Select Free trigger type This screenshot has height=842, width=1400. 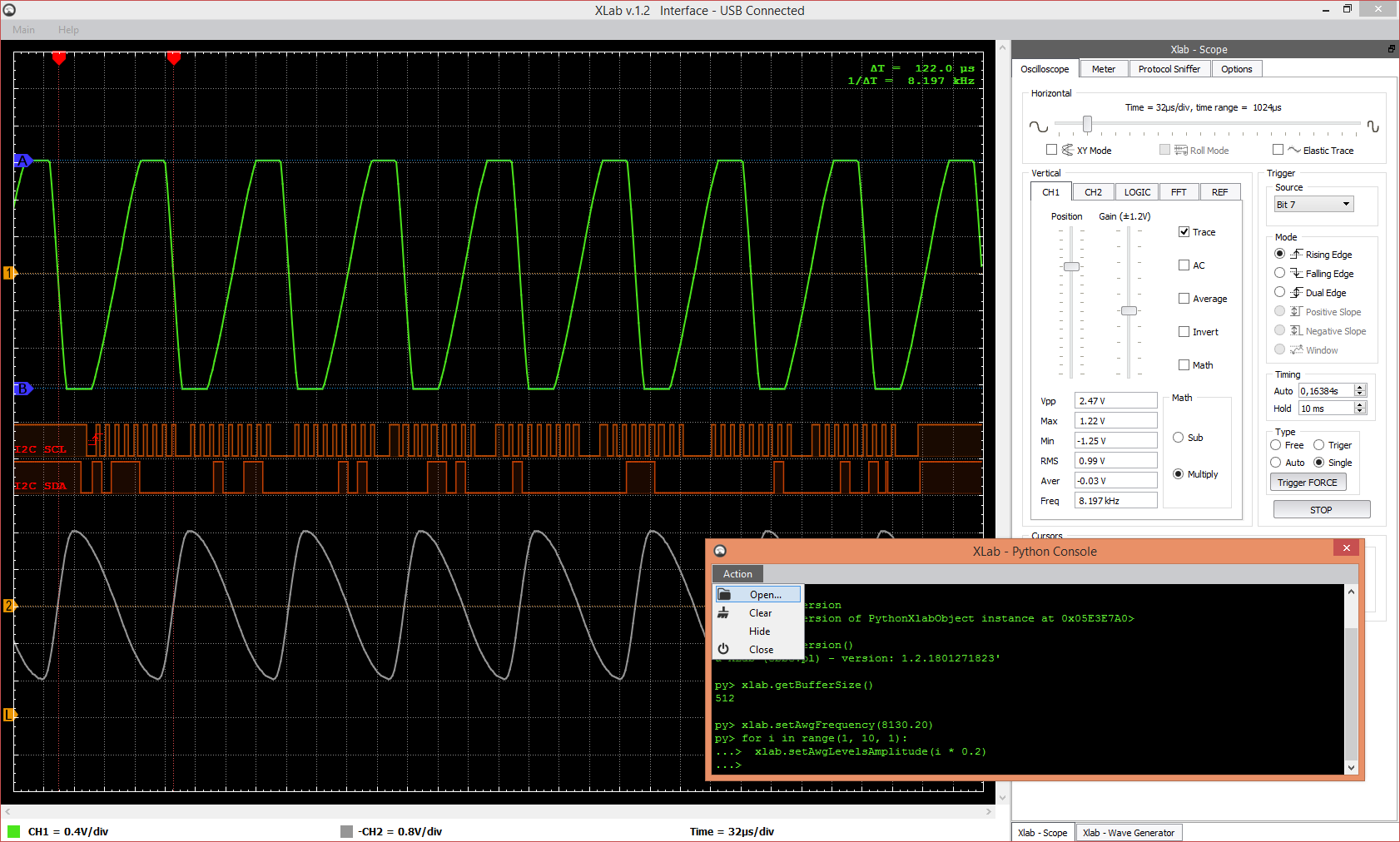pyautogui.click(x=1275, y=445)
